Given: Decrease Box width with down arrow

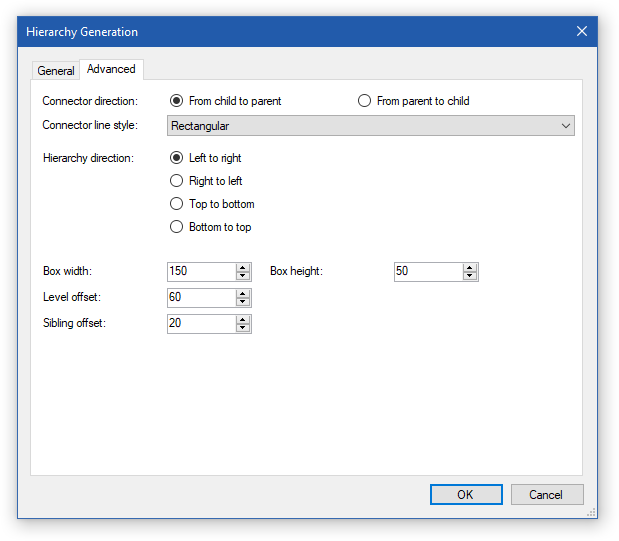Looking at the screenshot, I should coord(243,276).
